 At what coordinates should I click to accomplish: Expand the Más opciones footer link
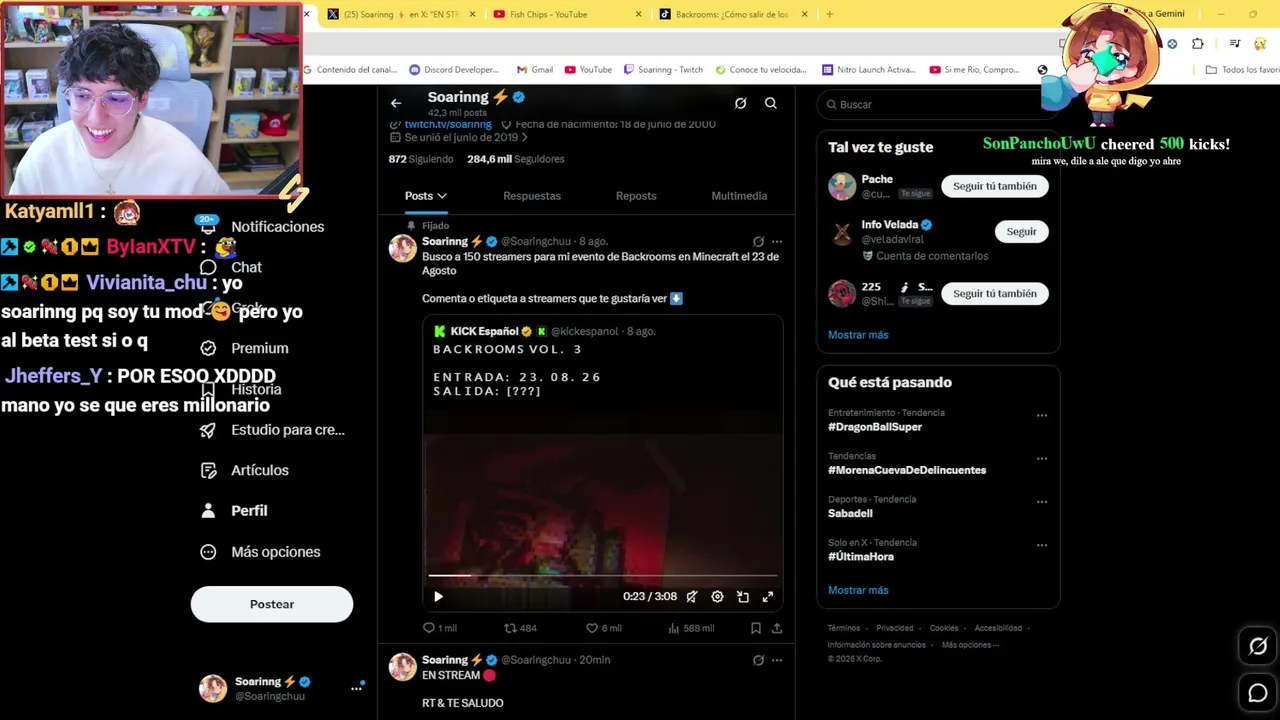[x=970, y=645]
